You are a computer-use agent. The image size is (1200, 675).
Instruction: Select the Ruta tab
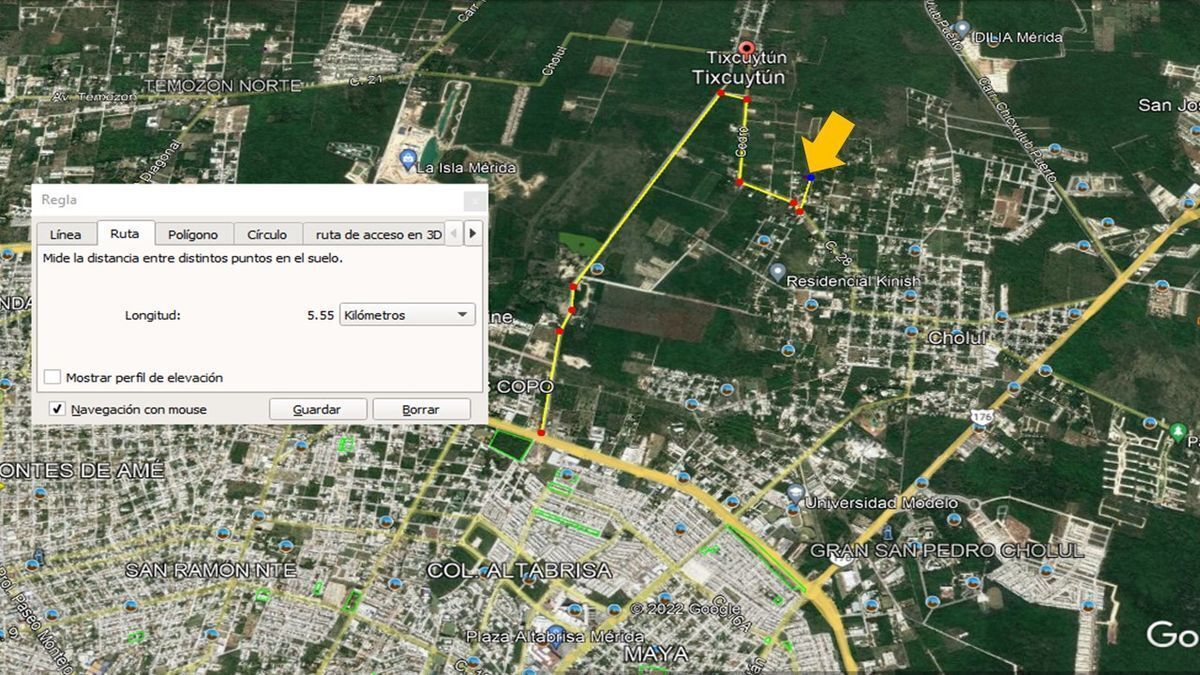pos(125,233)
